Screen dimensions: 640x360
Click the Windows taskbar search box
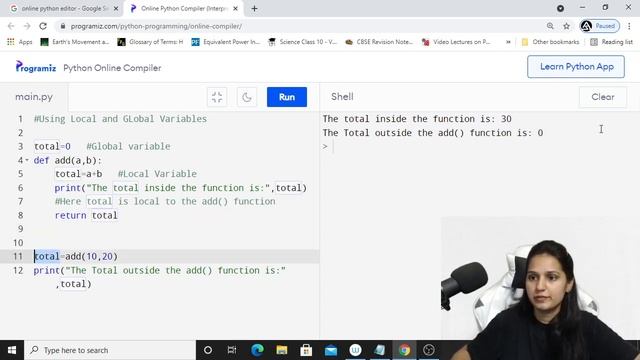[110, 350]
